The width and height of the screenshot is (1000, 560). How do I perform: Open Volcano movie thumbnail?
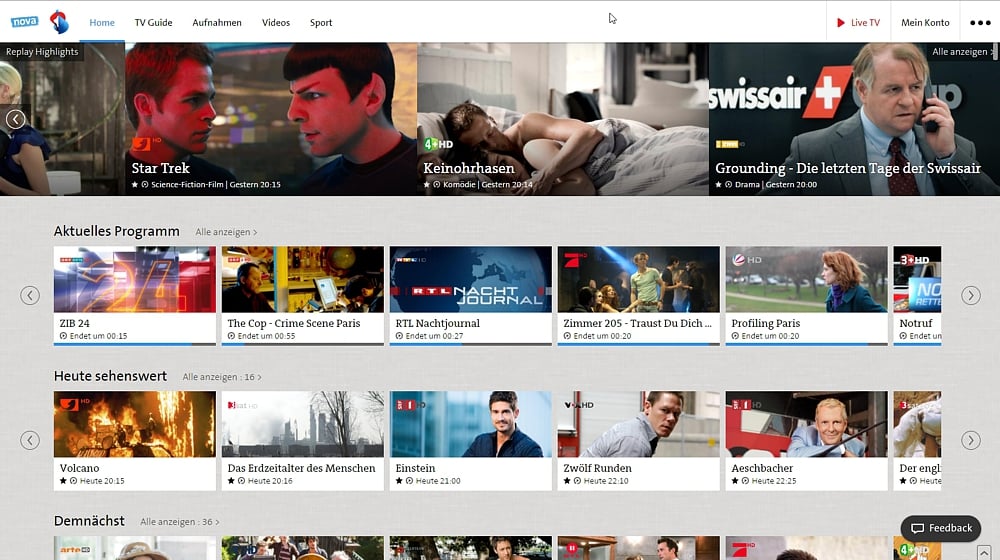(135, 424)
